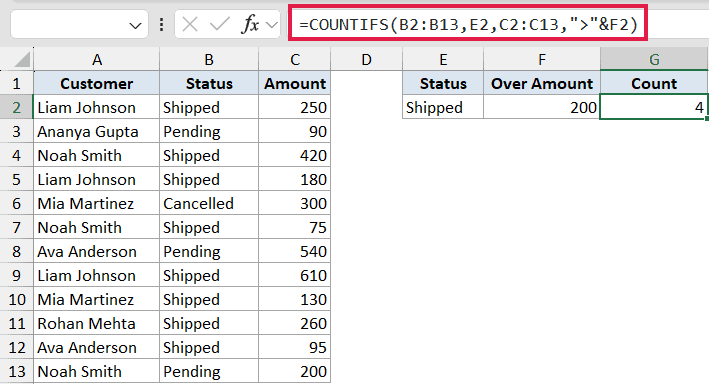
Task: Click the amount 90 cell
Action: tap(295, 131)
